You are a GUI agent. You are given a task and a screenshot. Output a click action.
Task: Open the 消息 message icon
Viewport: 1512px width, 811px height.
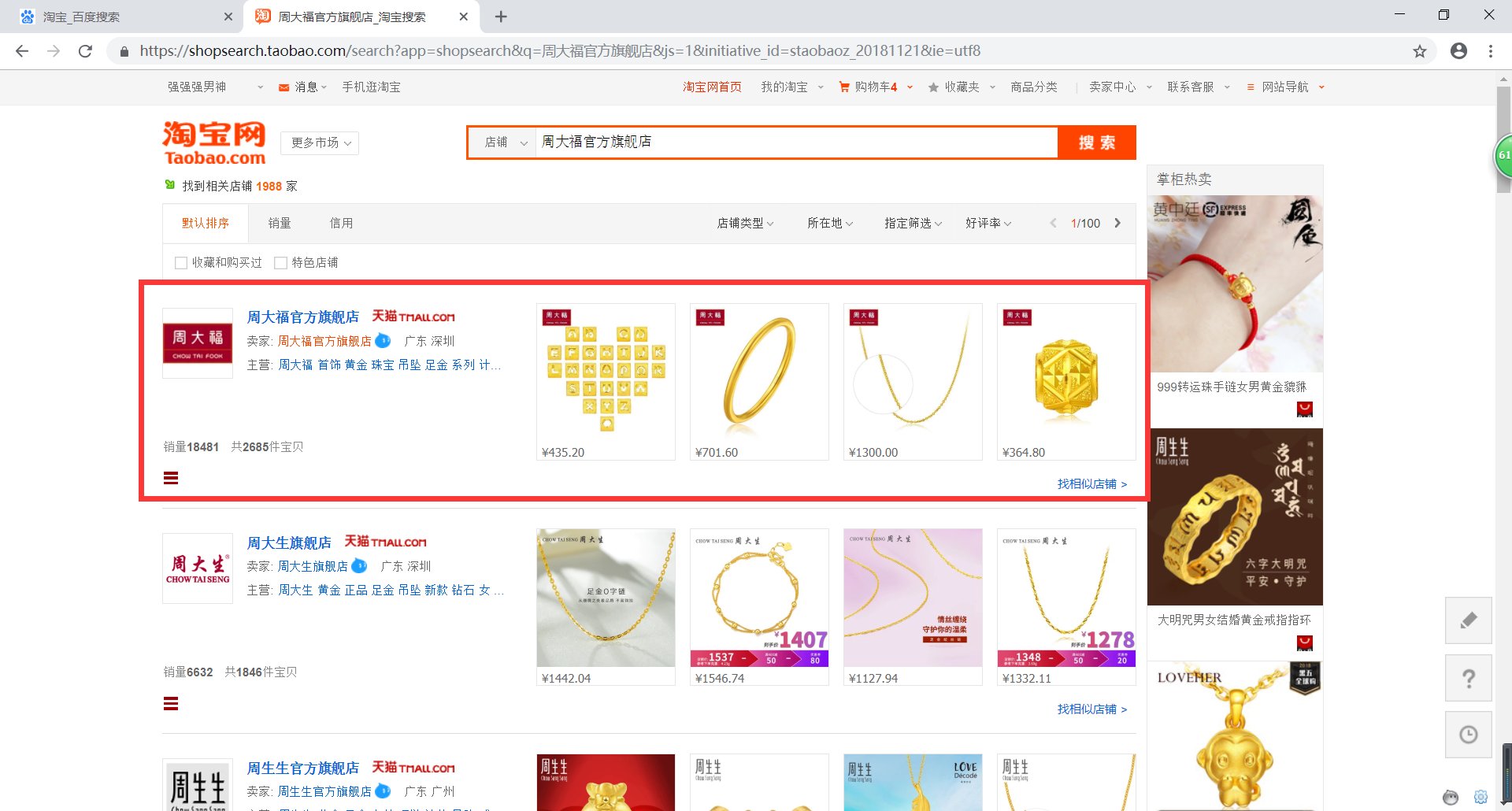(x=283, y=87)
